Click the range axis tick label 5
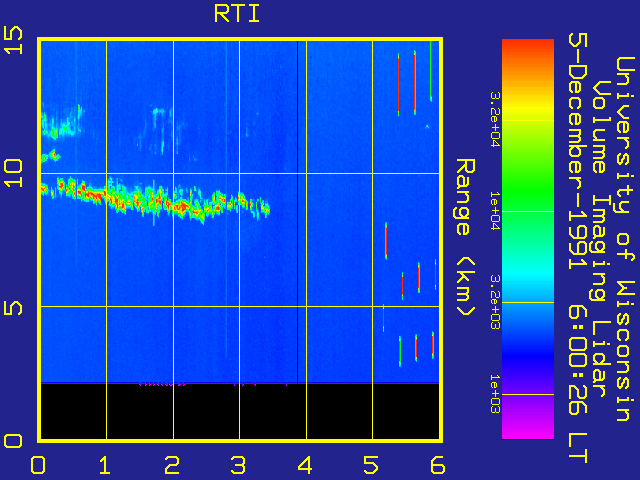This screenshot has width=640, height=480. click(x=13, y=307)
